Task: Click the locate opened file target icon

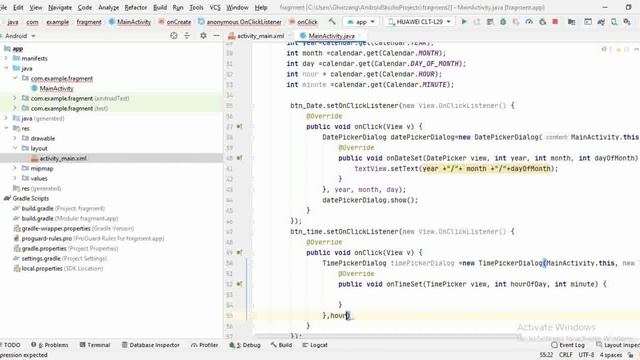Action: click(174, 36)
